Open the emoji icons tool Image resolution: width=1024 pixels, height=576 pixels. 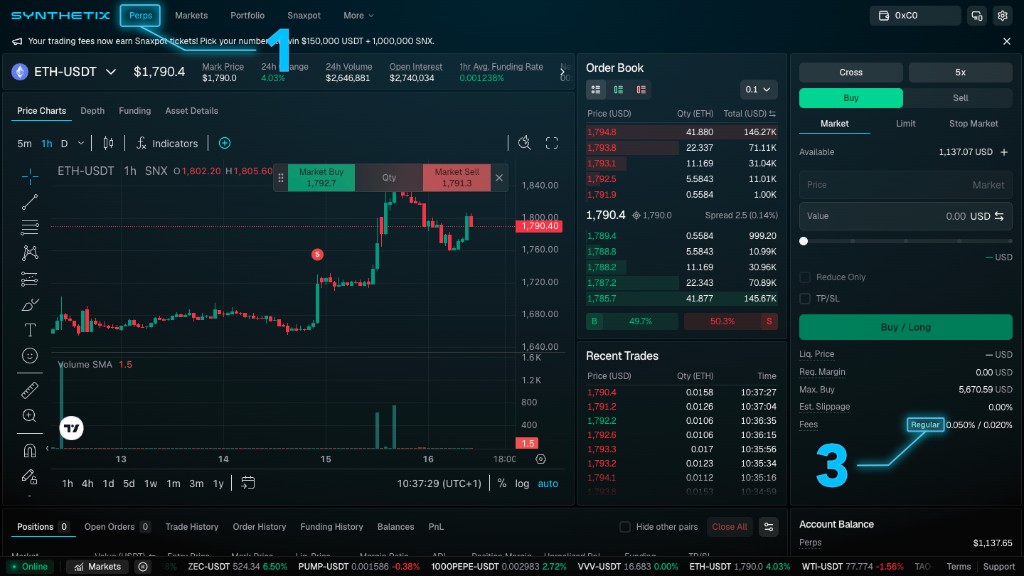[29, 355]
